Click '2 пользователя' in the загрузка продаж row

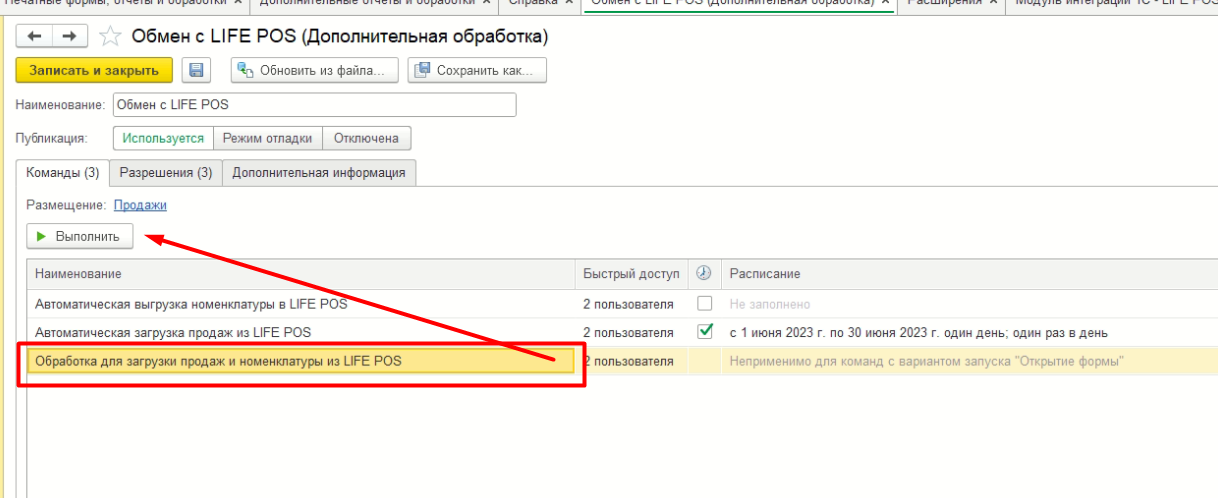(628, 332)
